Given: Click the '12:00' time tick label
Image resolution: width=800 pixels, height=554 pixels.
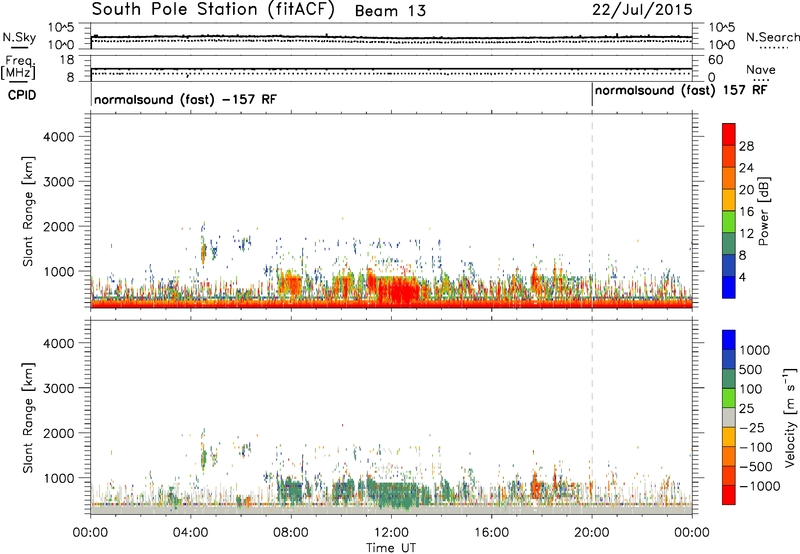Looking at the screenshot, I should tap(391, 533).
